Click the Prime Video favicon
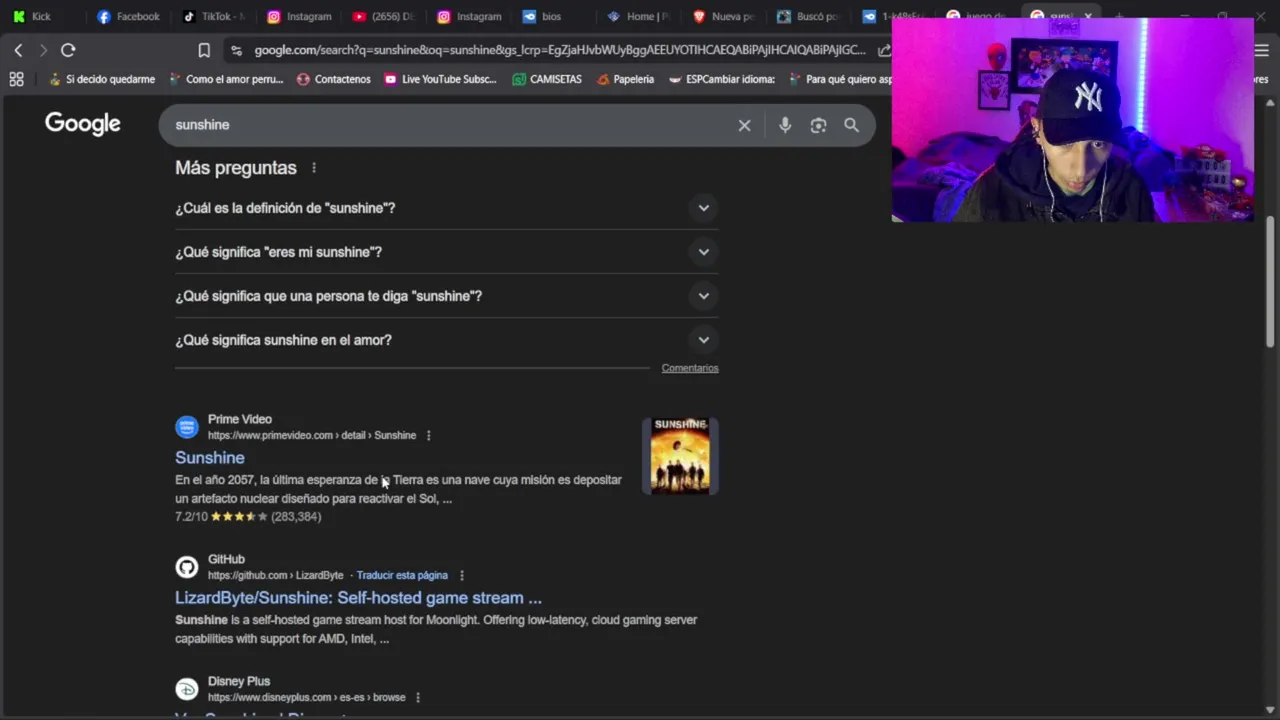The image size is (1280, 720). click(187, 427)
